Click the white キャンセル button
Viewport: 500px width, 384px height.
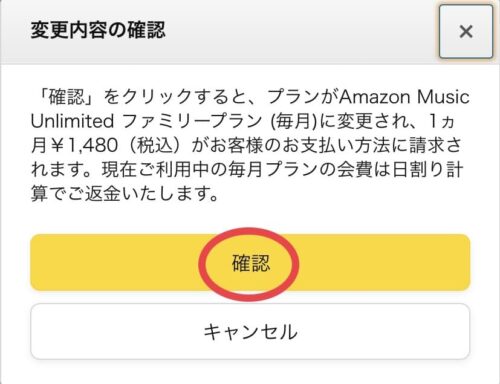[250, 331]
